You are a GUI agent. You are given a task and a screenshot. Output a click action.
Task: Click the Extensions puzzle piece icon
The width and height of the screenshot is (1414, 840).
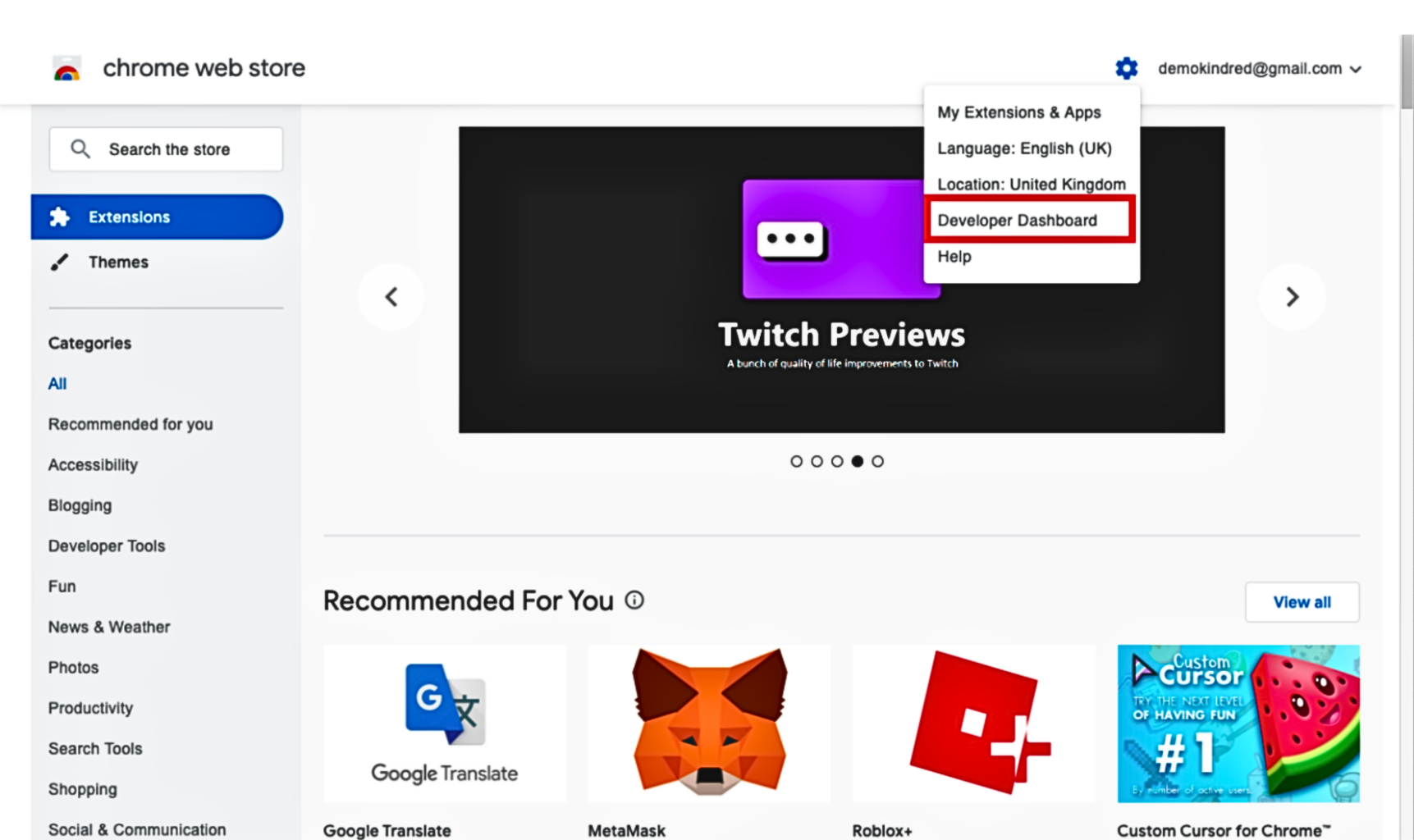click(x=59, y=217)
